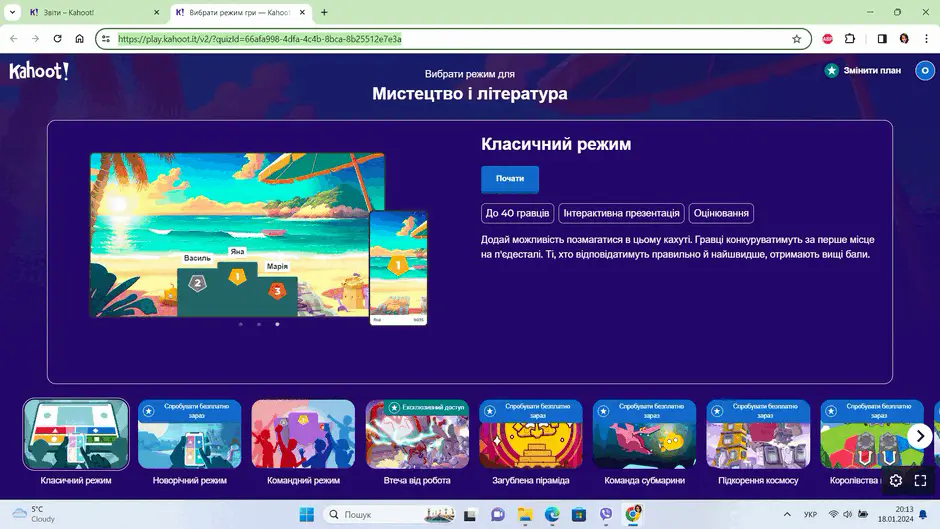Open File Explorer from taskbar

click(x=525, y=515)
